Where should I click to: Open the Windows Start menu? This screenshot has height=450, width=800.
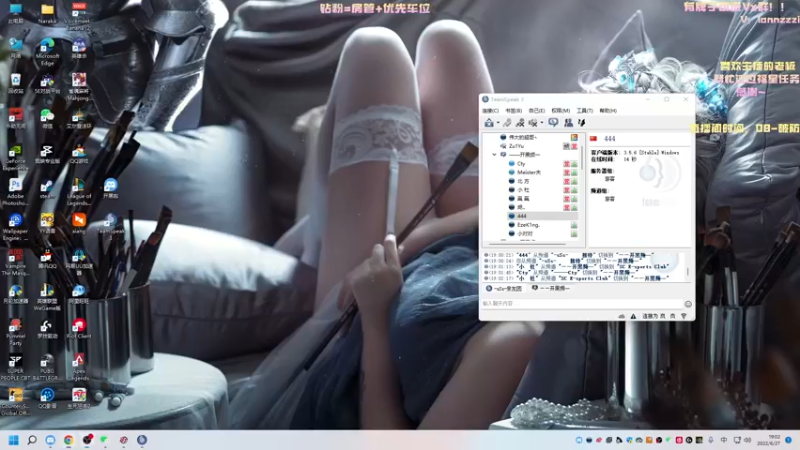click(x=14, y=440)
